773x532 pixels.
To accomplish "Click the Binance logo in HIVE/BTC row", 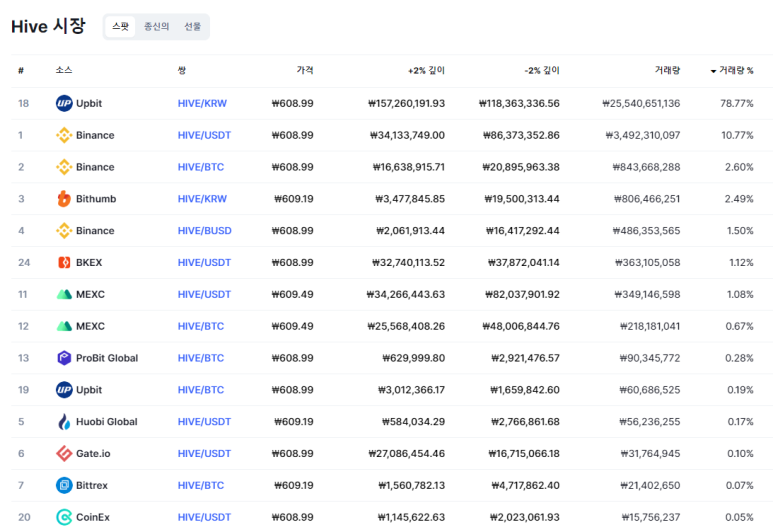I will 64,167.
